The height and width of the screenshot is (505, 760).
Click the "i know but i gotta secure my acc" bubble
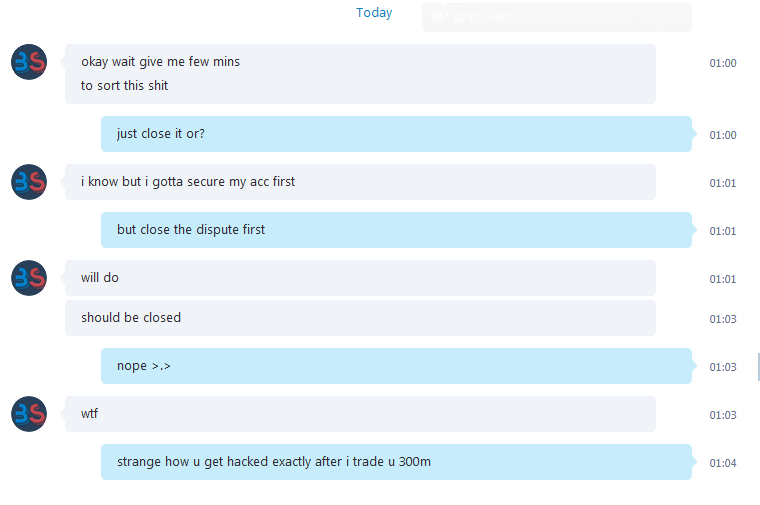pyautogui.click(x=360, y=182)
